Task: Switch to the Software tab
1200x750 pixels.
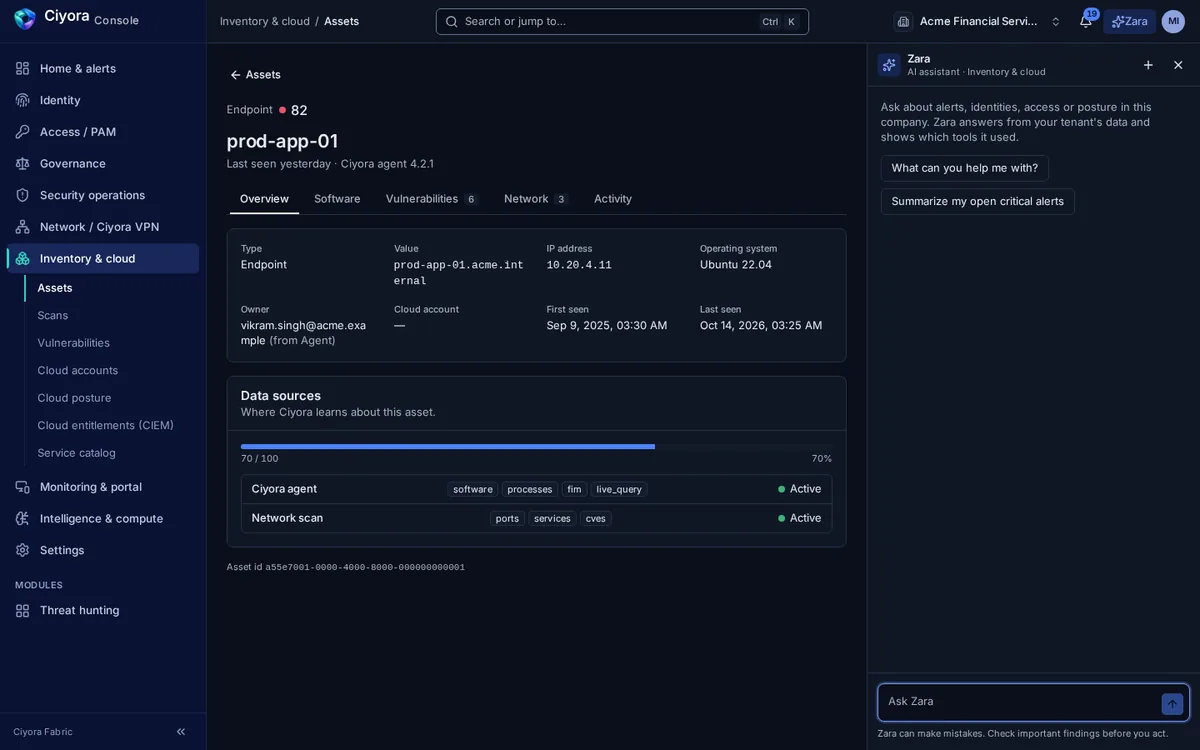Action: [337, 199]
